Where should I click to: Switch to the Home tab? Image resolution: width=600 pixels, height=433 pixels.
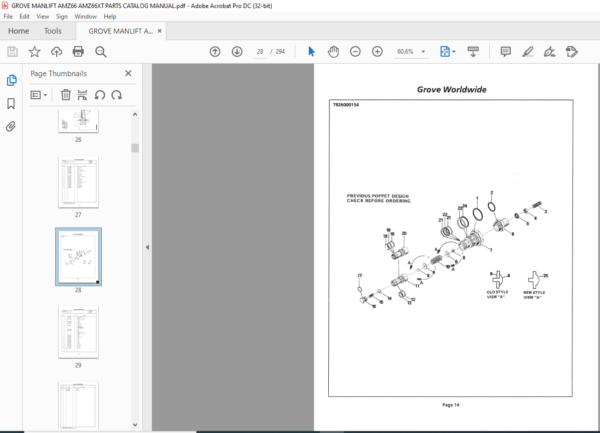click(x=18, y=31)
